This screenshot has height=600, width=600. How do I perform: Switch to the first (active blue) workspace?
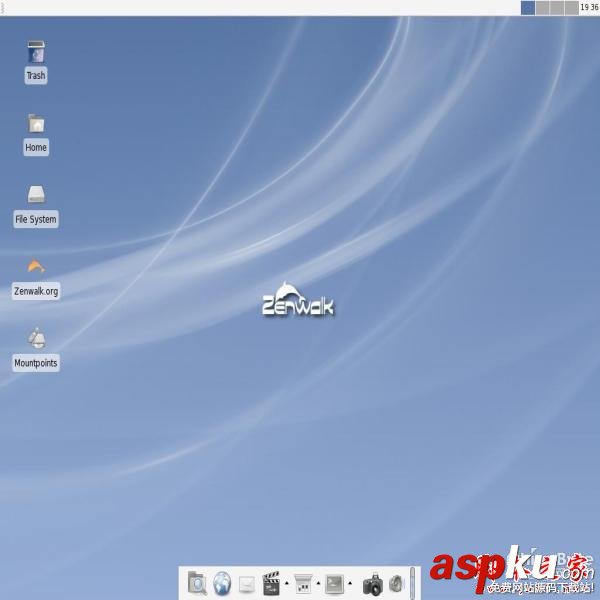coord(528,8)
